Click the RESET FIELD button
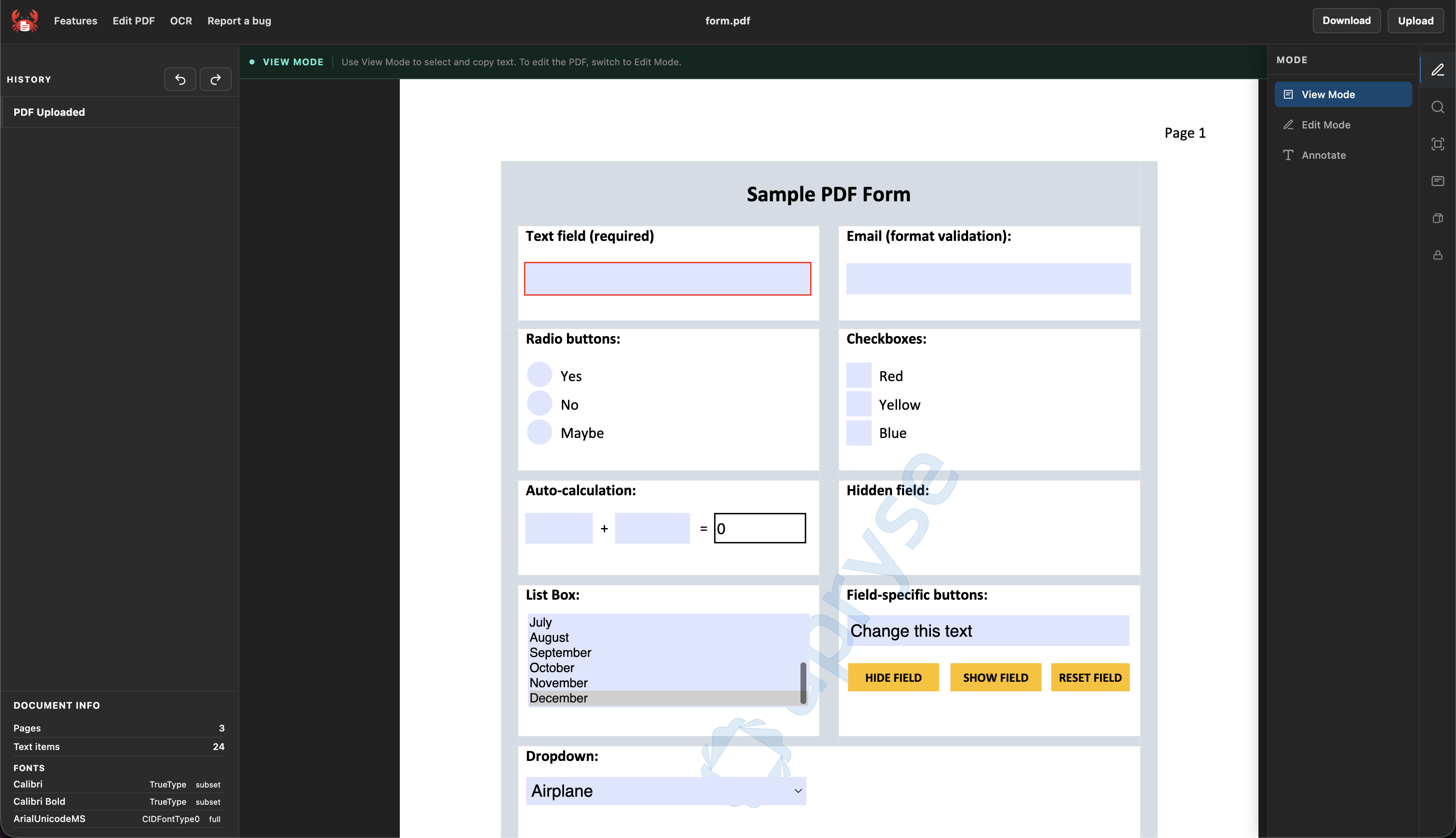The image size is (1456, 838). pyautogui.click(x=1090, y=678)
